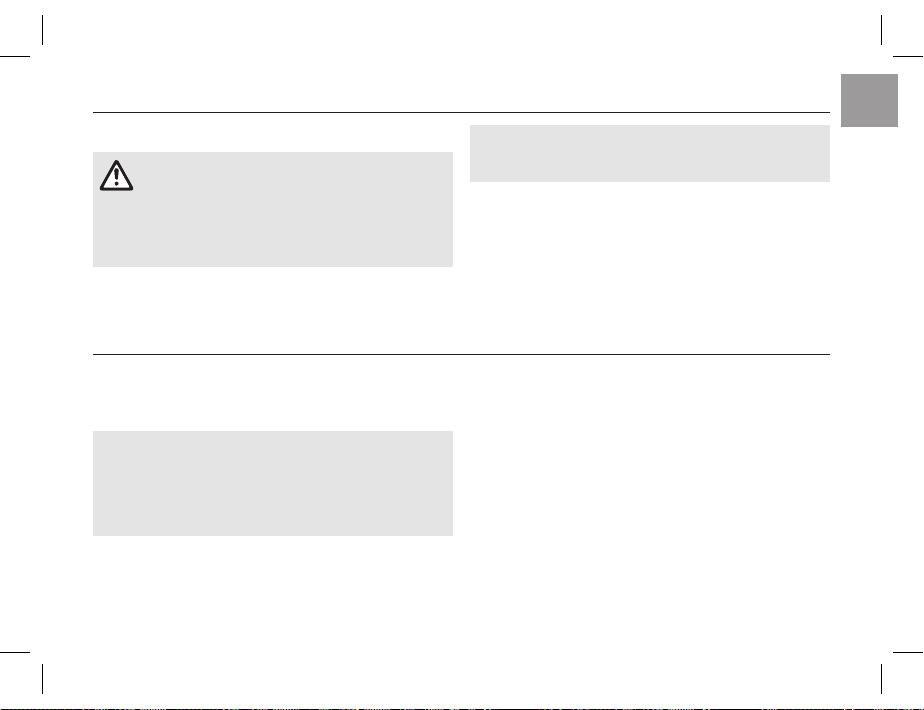924x710 pixels.
Task: Click the top-right vertical crop mark
Action: [x=881, y=31]
